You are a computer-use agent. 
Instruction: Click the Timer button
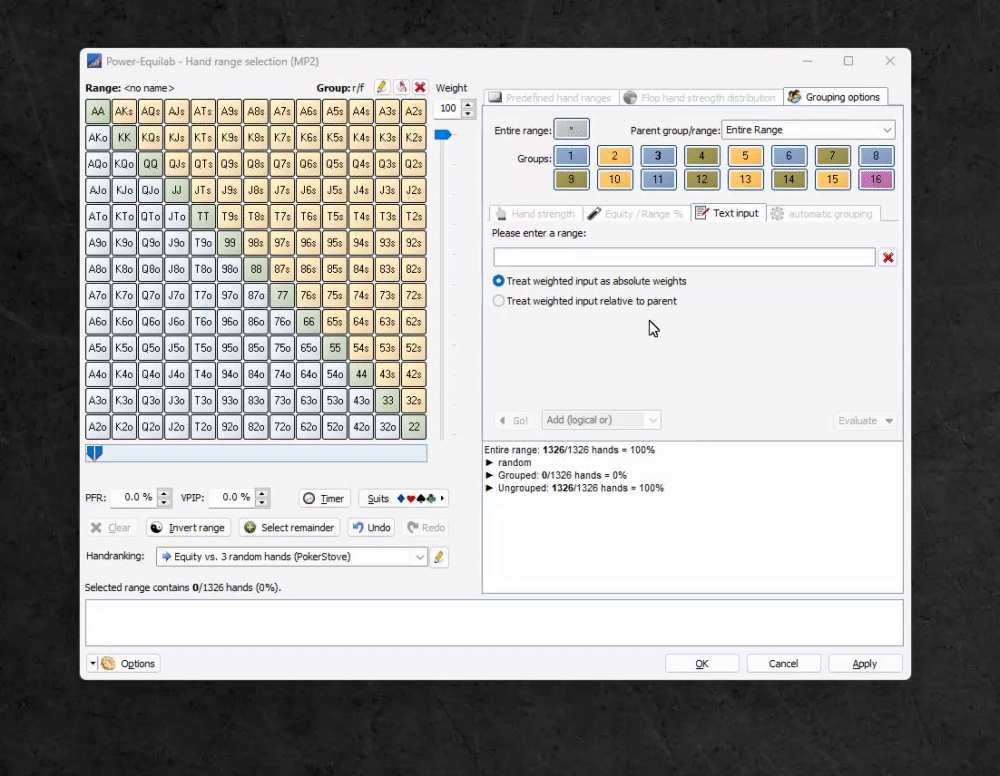tap(325, 499)
